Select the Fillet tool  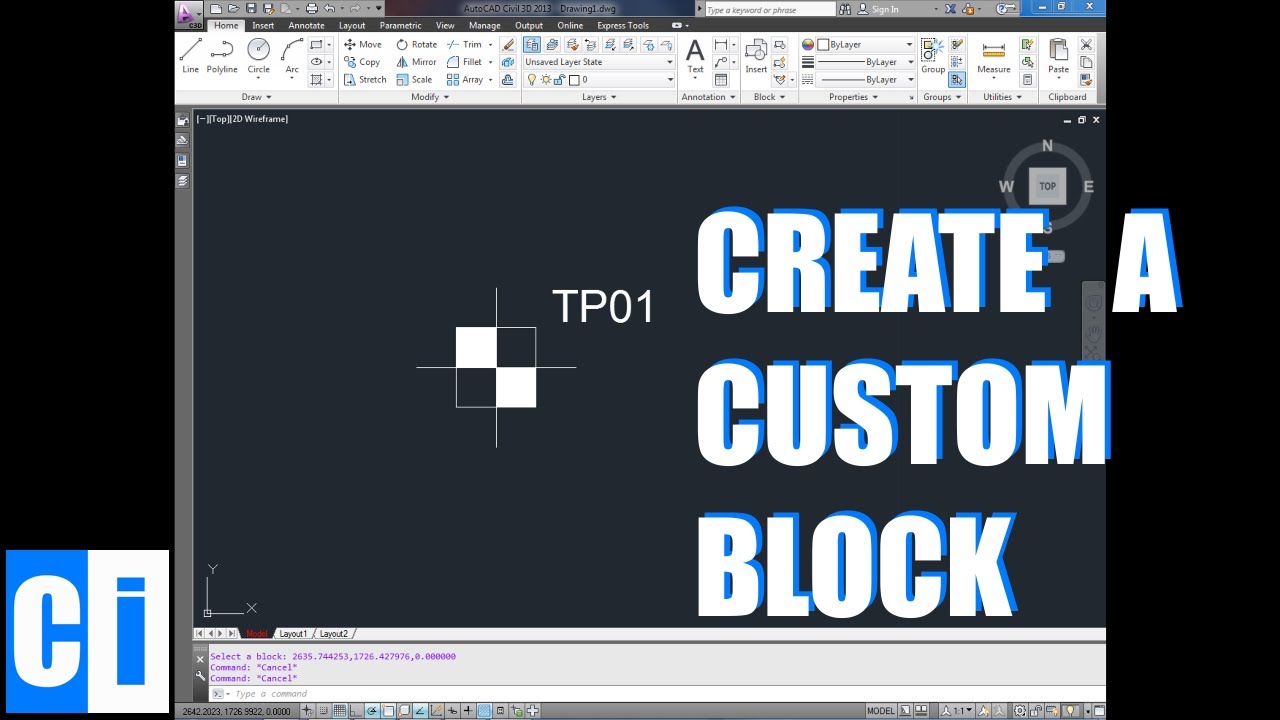[466, 62]
